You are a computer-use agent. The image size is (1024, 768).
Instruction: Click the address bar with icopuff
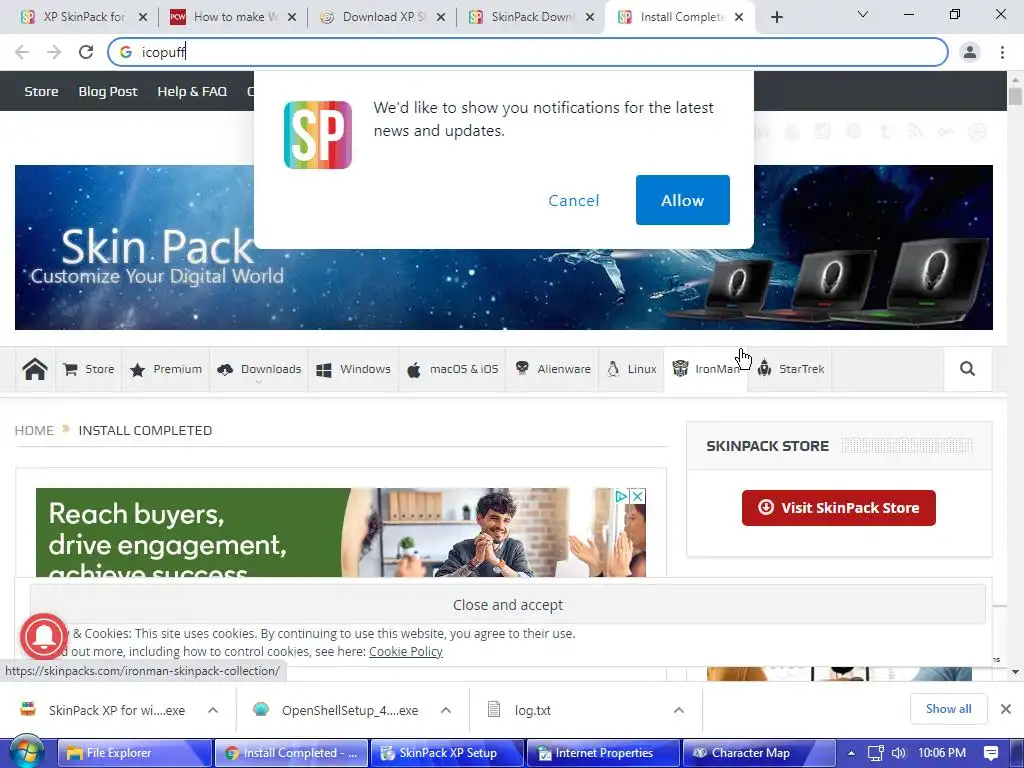point(528,52)
